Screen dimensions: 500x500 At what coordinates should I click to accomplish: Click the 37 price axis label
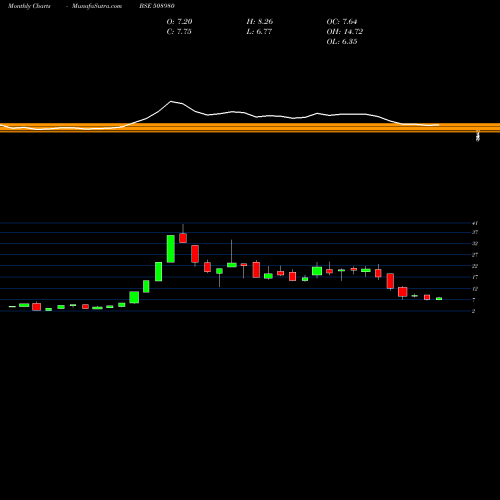[475, 232]
